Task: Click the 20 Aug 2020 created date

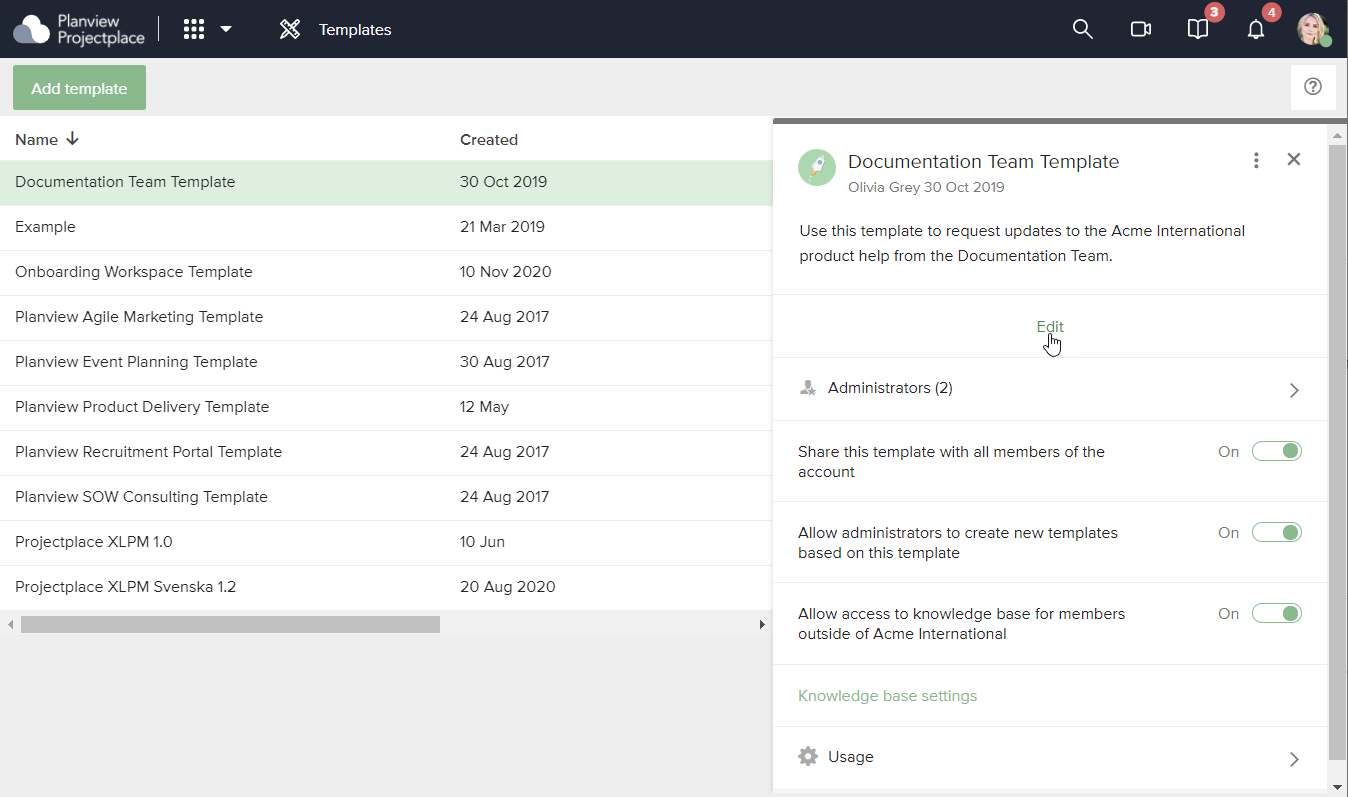Action: (x=508, y=587)
